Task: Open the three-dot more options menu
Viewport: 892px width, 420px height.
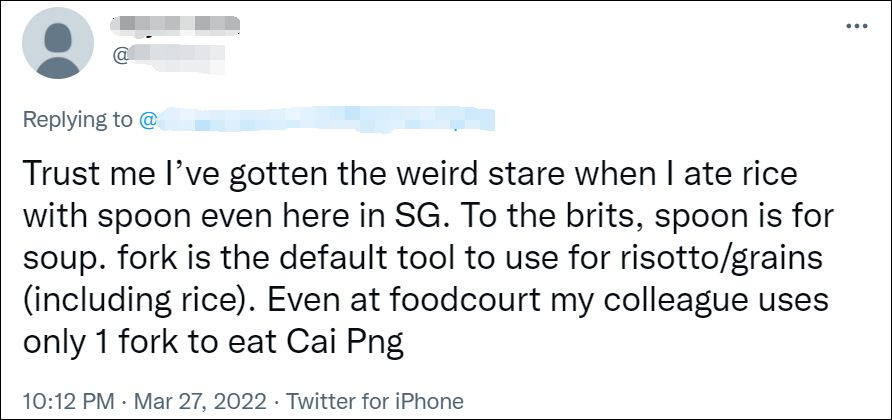Action: (x=856, y=26)
